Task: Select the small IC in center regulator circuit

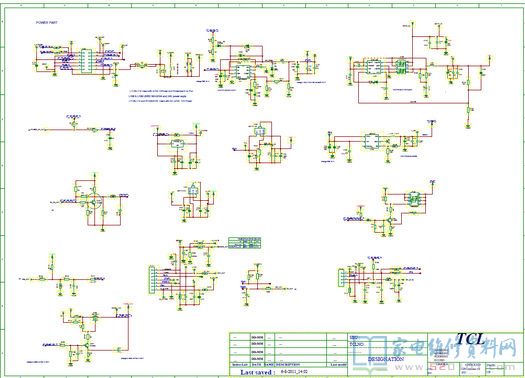Action: click(176, 144)
